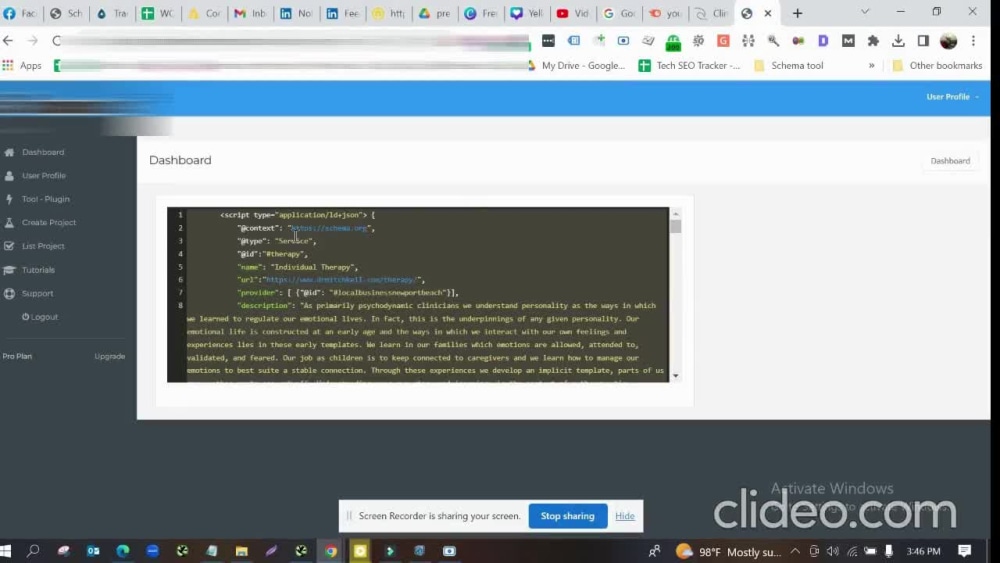Image resolution: width=1000 pixels, height=563 pixels.
Task: Click Logout in sidebar
Action: [40, 317]
